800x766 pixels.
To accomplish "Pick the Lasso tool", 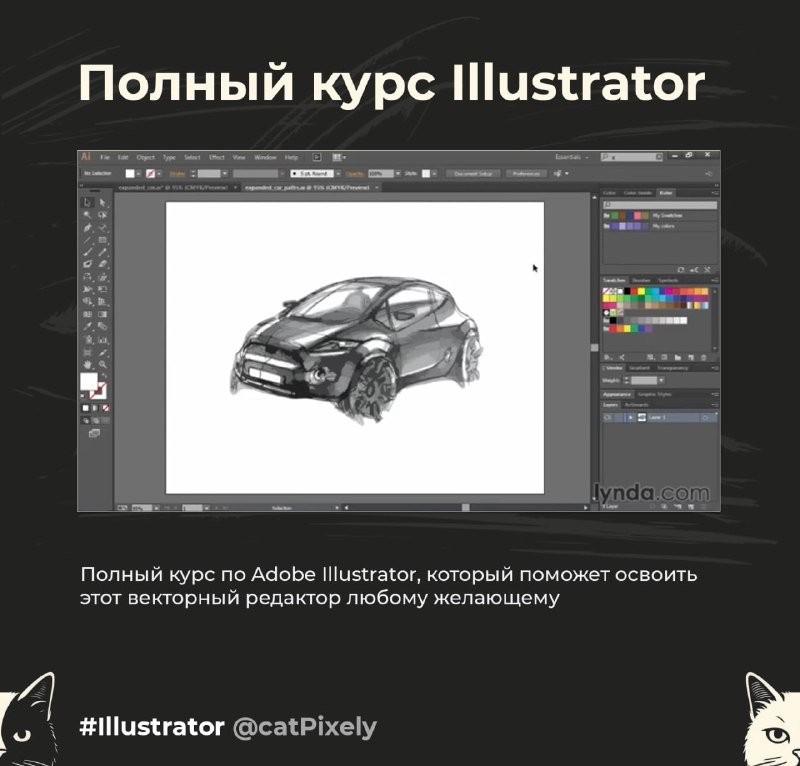I will coord(103,215).
